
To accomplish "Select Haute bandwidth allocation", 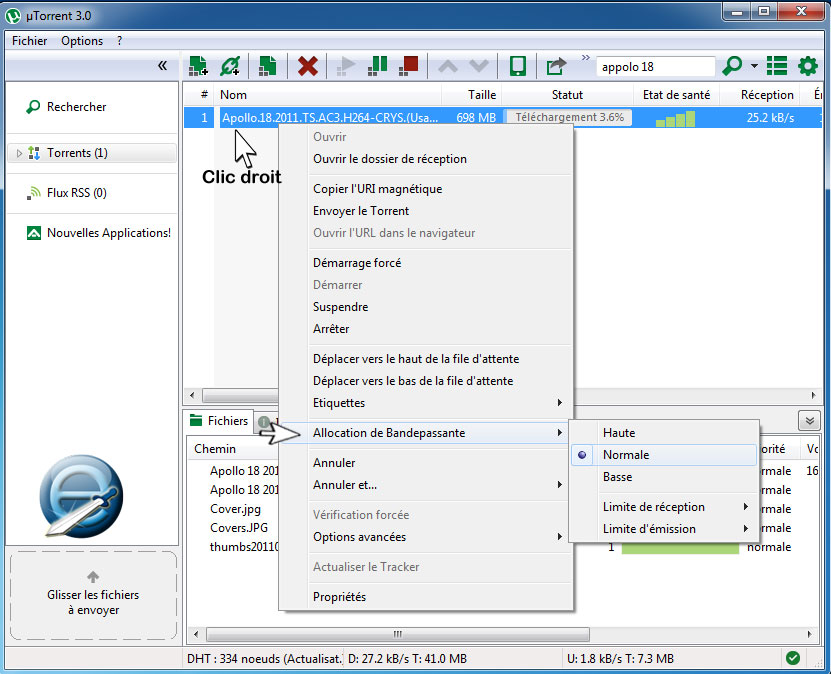I will tap(664, 432).
